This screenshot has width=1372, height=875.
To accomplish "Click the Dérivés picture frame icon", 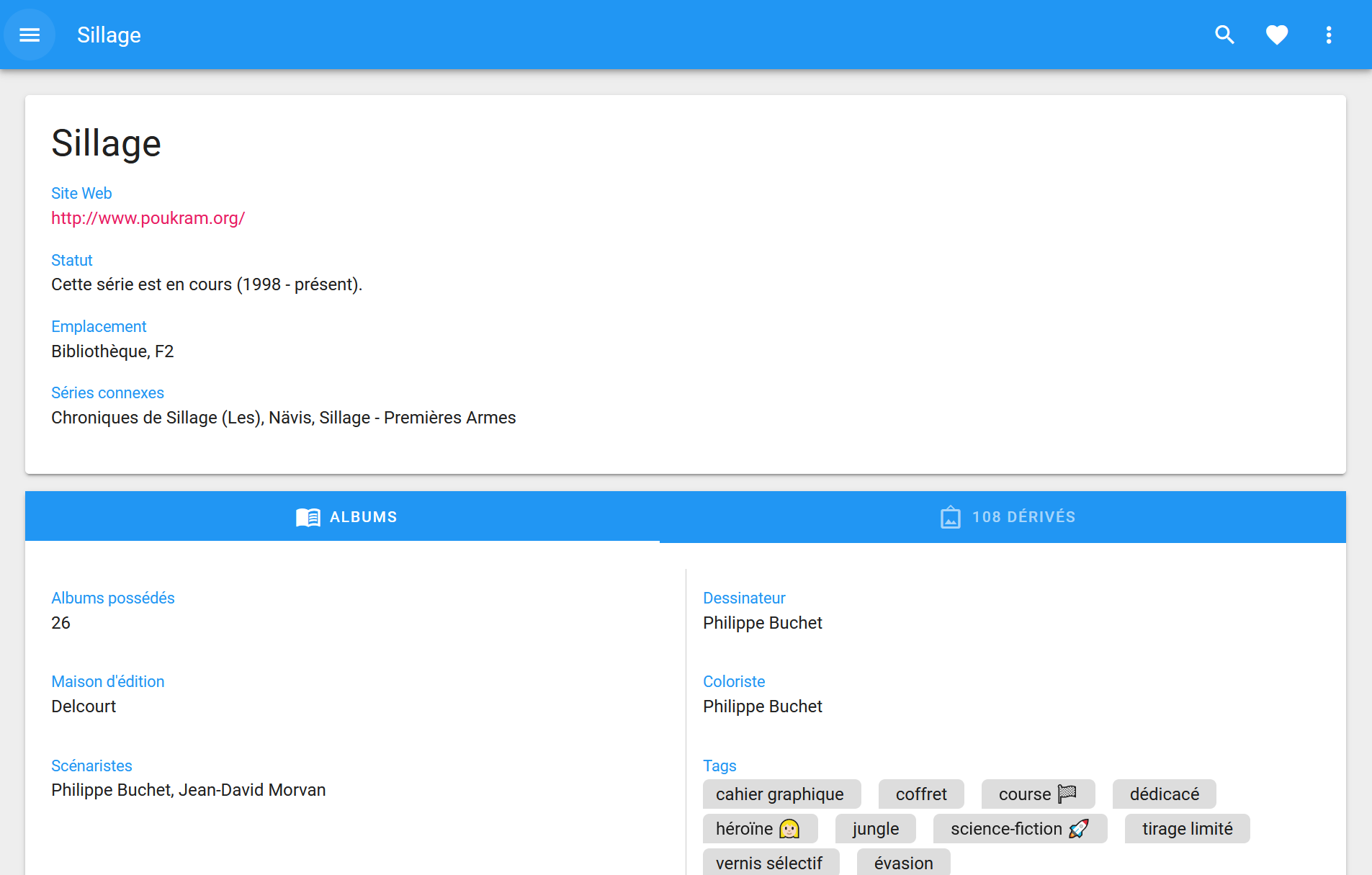I will tap(951, 517).
